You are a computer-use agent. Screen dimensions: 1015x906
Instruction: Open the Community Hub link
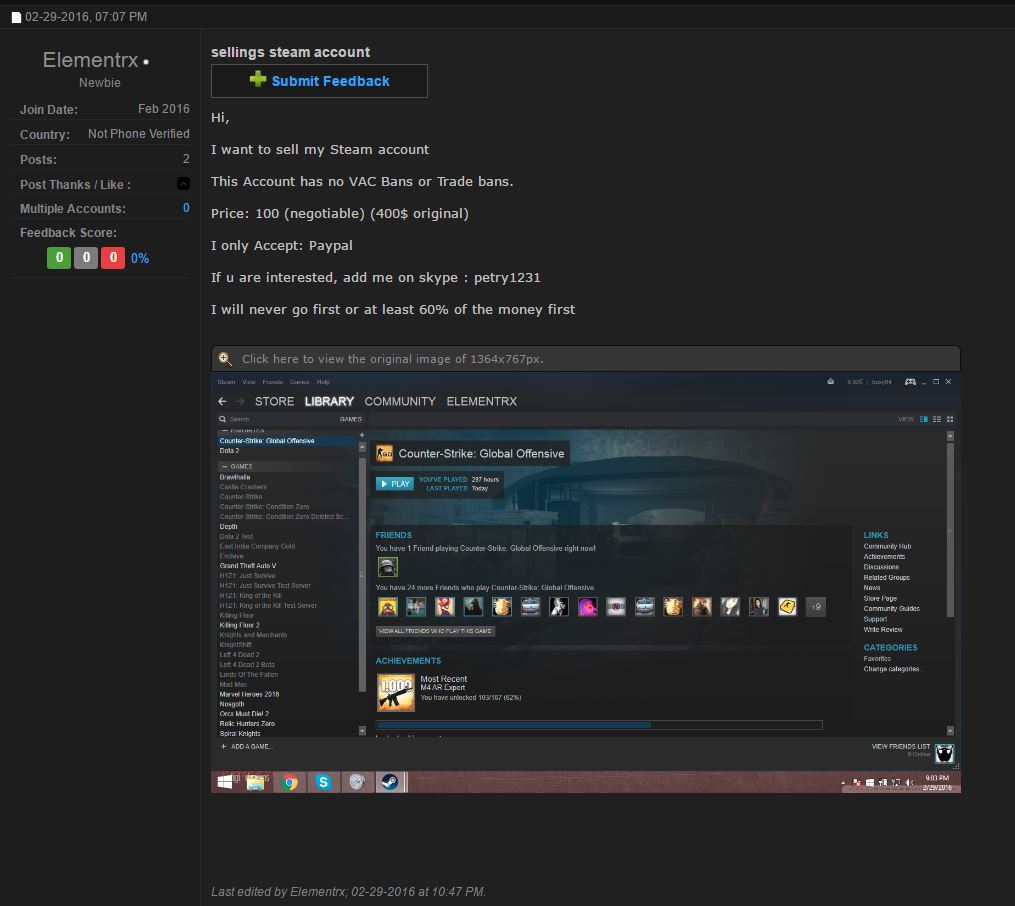coord(887,546)
